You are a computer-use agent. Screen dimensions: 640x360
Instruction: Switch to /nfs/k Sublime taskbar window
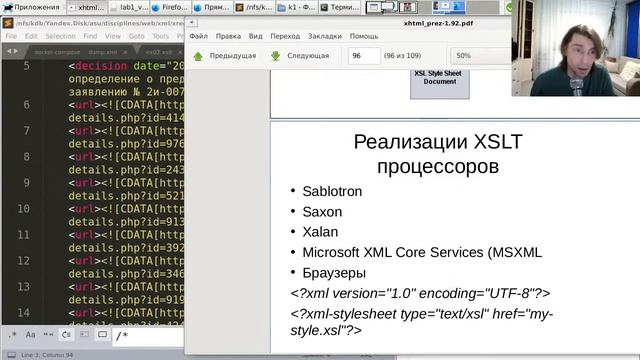pyautogui.click(x=254, y=7)
